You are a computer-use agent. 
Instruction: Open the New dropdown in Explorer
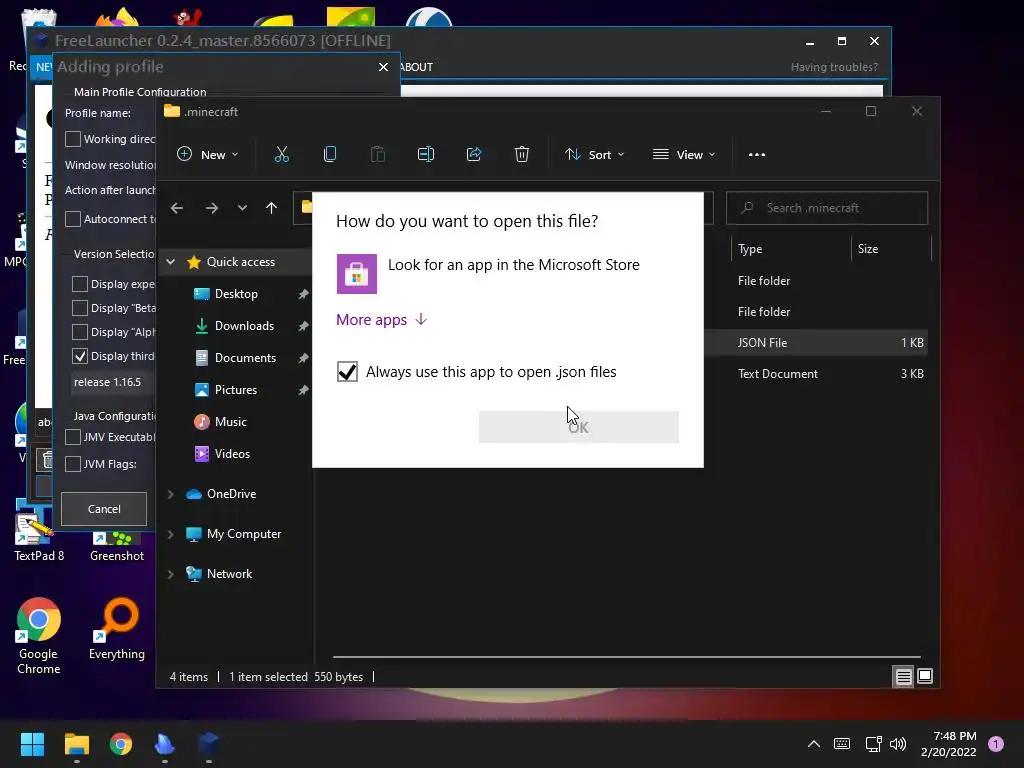(208, 155)
